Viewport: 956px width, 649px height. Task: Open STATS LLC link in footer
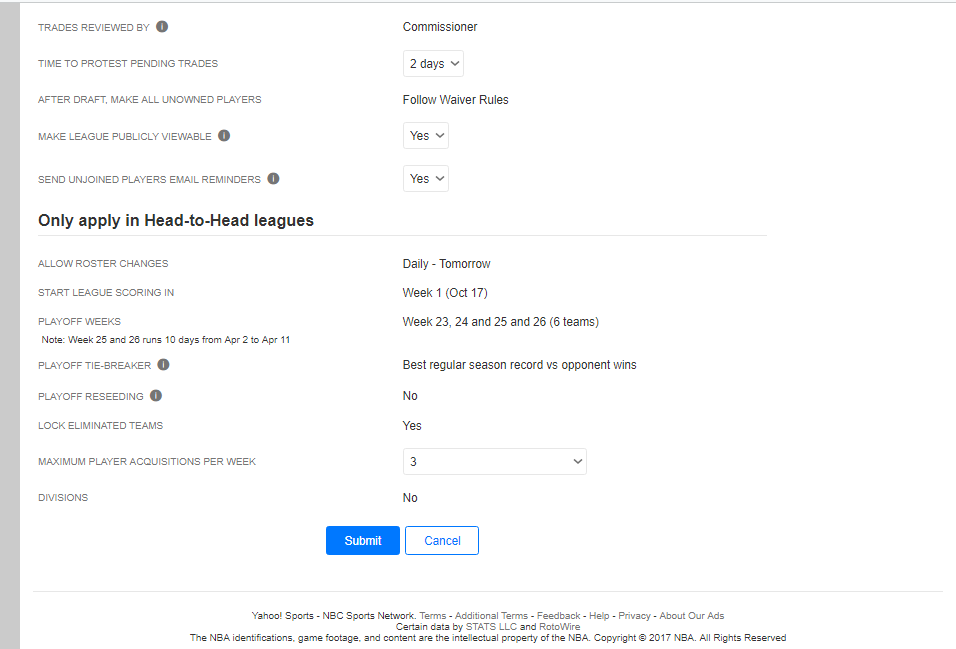pyautogui.click(x=491, y=627)
